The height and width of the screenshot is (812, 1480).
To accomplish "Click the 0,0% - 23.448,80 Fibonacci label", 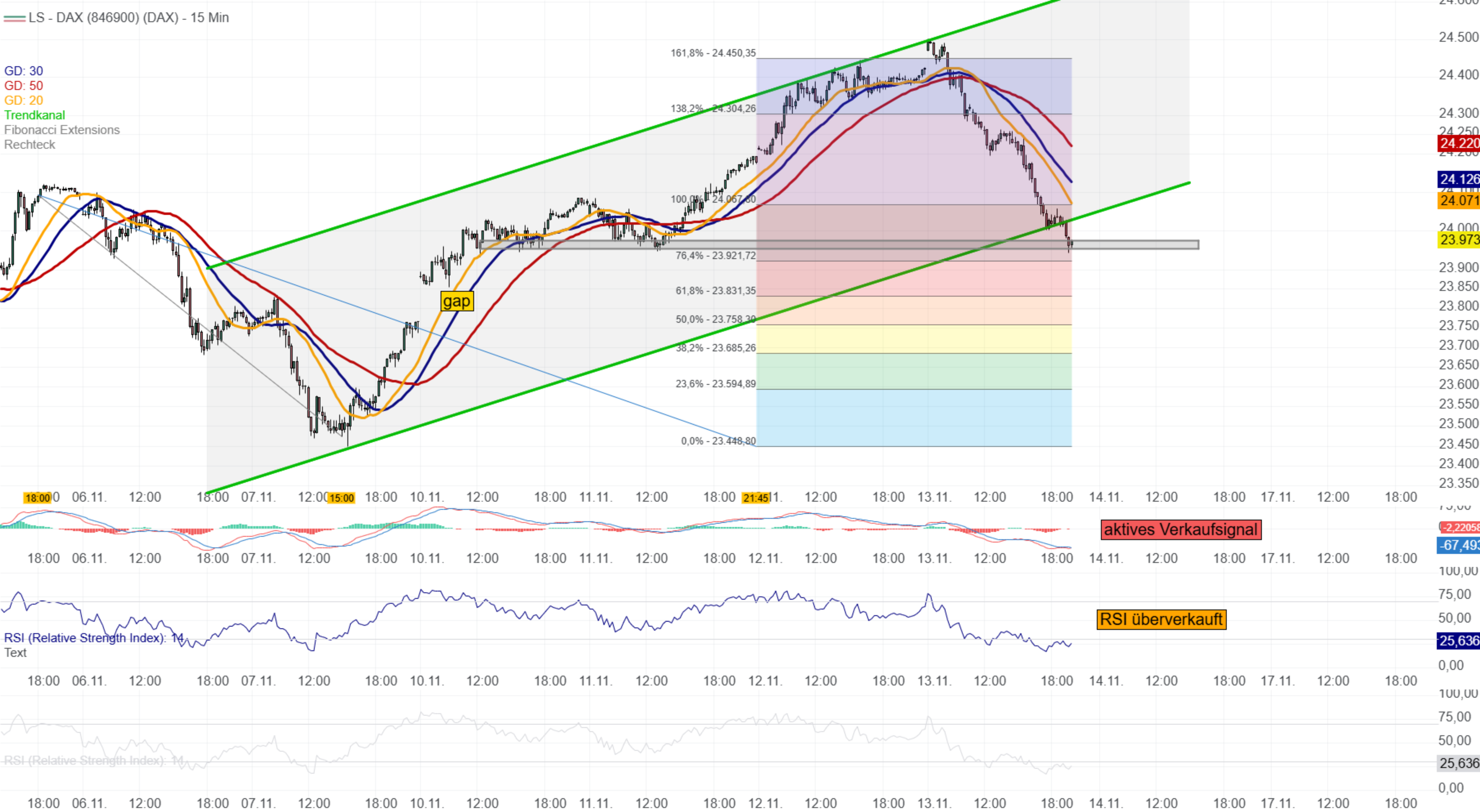I will pos(718,441).
